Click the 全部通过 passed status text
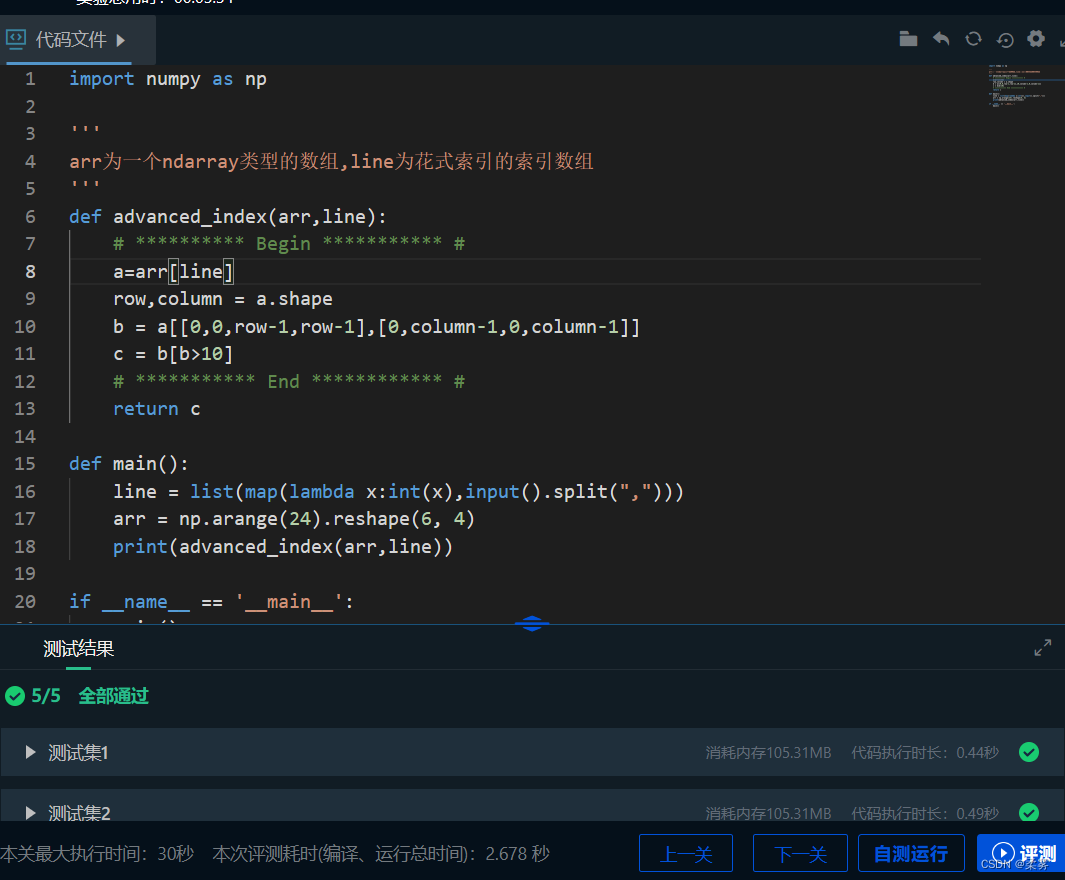The image size is (1065, 880). click(x=113, y=695)
